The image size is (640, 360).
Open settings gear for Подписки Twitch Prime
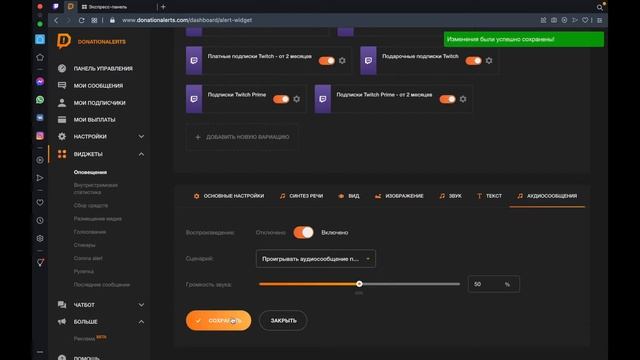297,99
